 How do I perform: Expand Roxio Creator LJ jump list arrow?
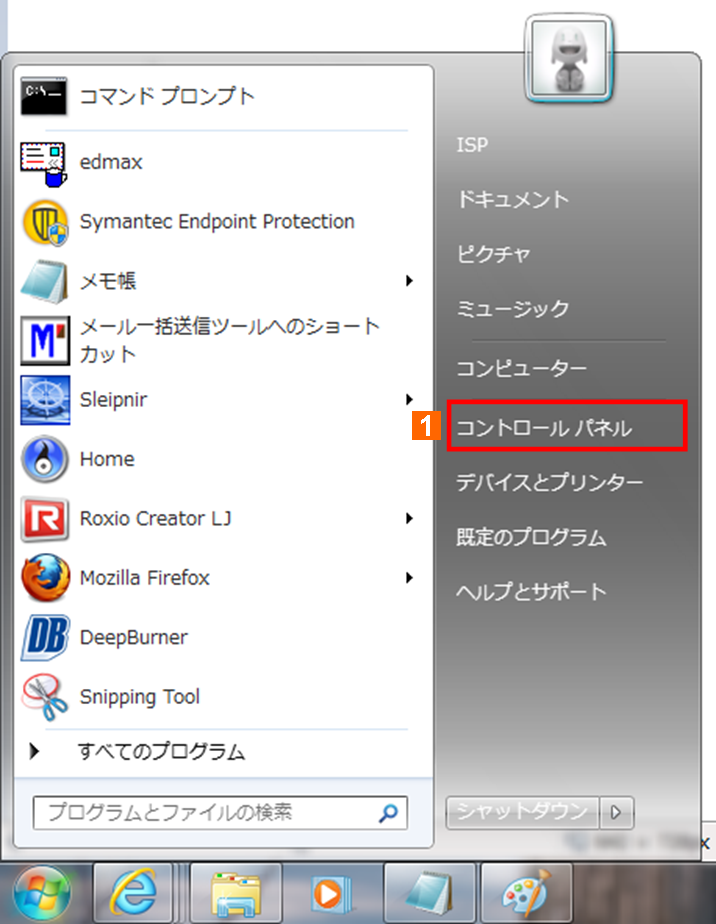(x=409, y=519)
